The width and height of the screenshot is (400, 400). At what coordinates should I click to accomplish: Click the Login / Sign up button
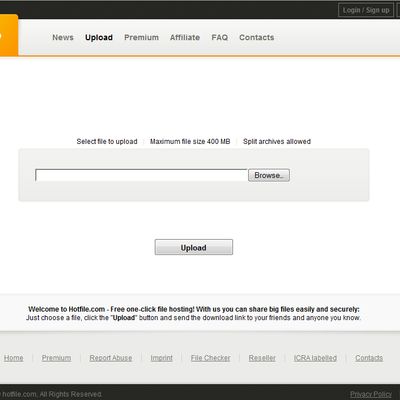[x=366, y=10]
